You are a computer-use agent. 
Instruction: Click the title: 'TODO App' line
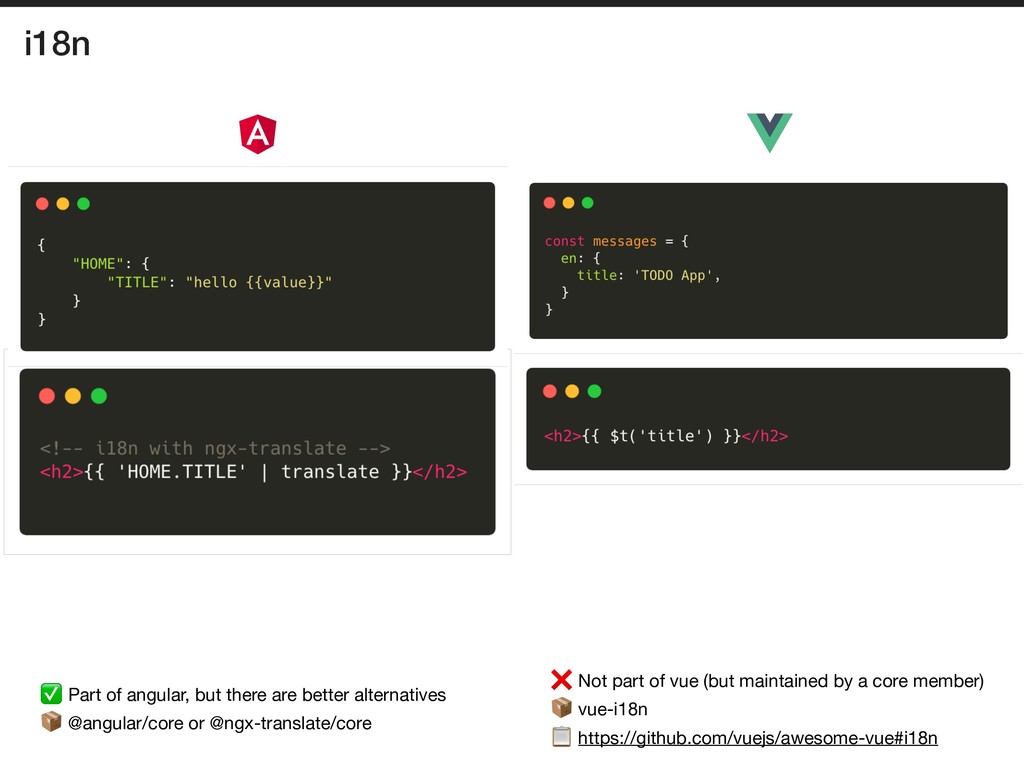648,276
